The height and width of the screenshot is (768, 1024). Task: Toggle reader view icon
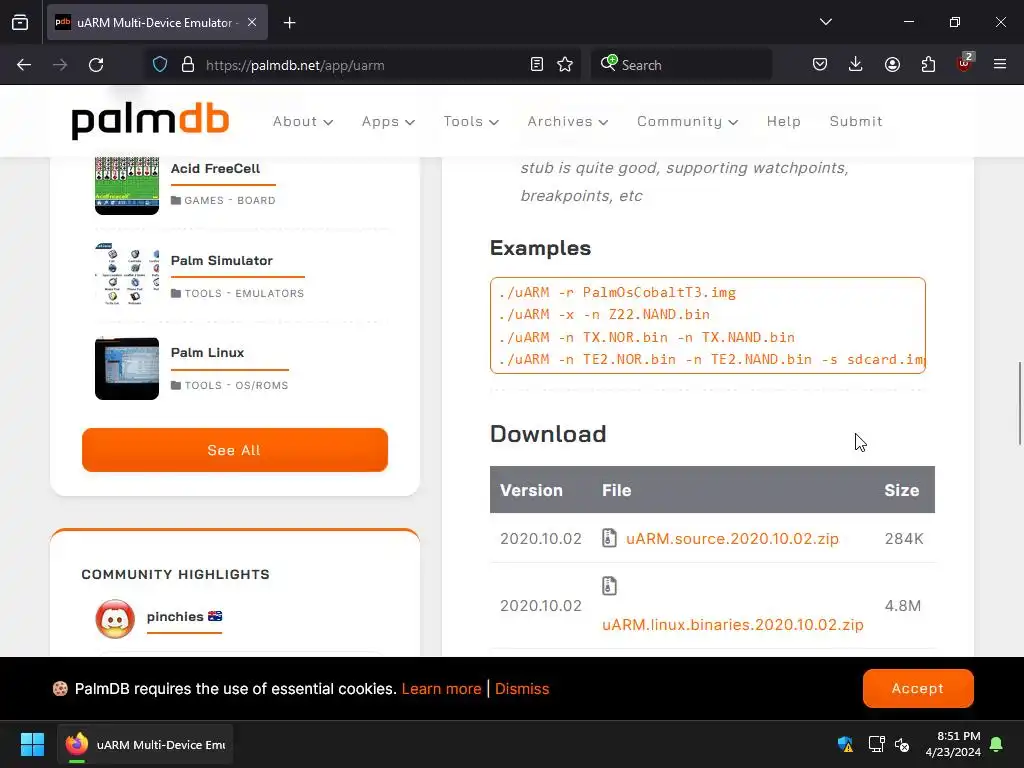(x=537, y=65)
